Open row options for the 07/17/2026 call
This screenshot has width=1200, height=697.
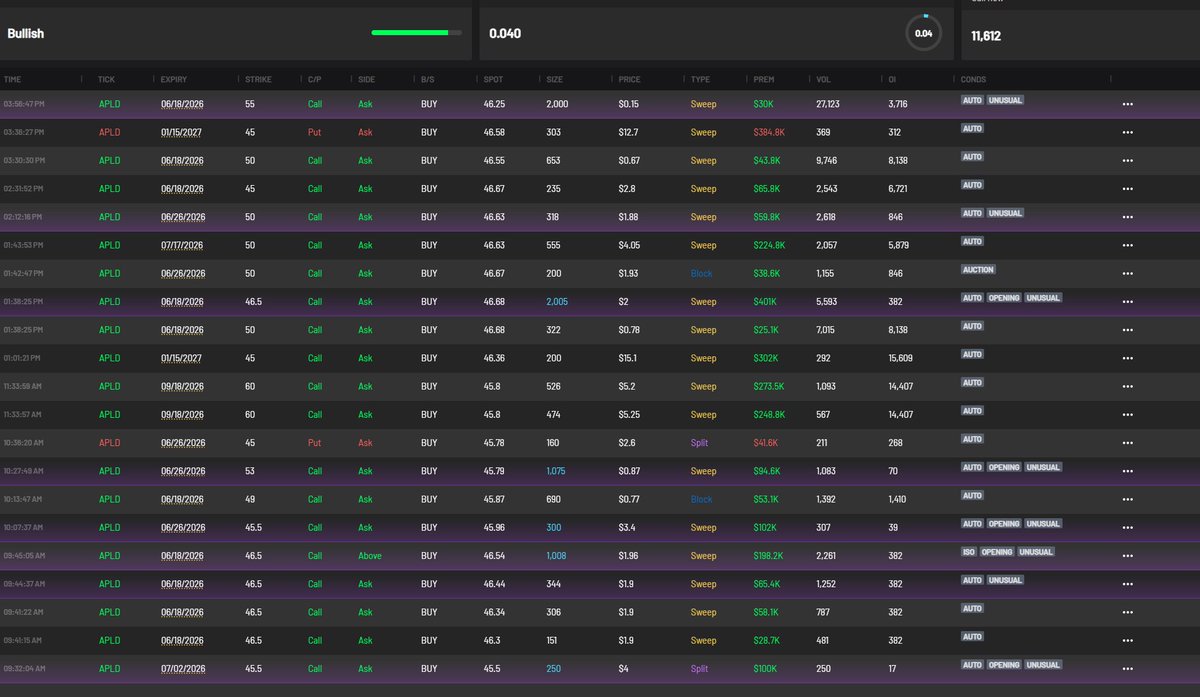(x=1127, y=245)
